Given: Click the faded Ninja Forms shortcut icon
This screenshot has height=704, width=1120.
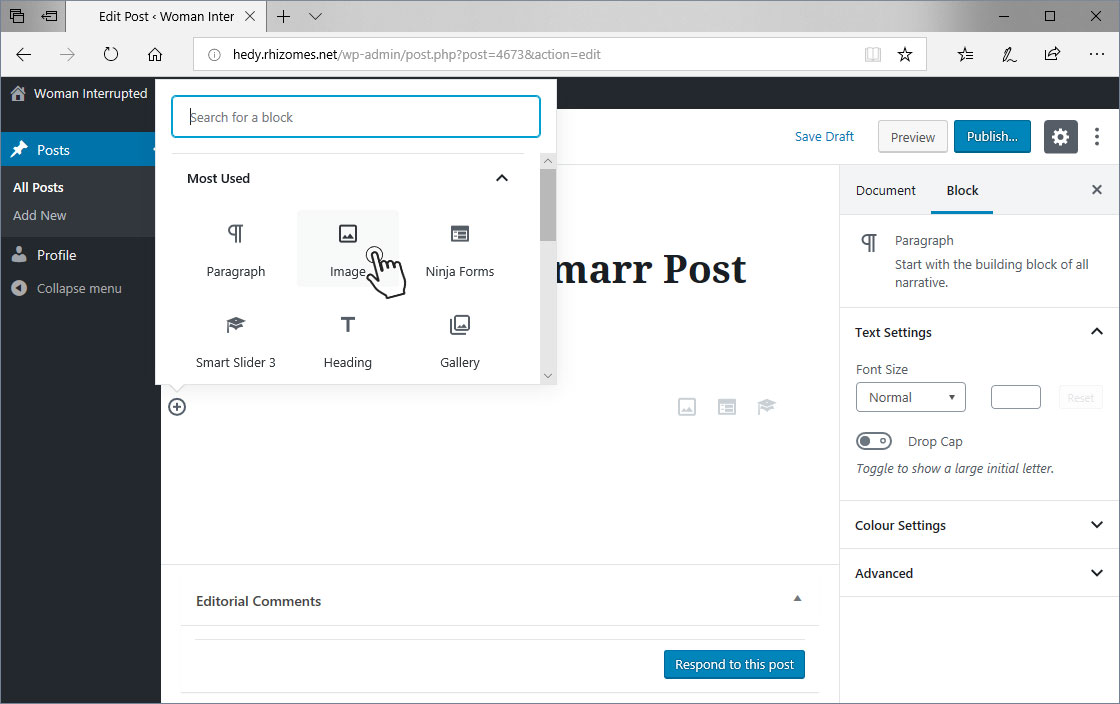Looking at the screenshot, I should [x=727, y=407].
